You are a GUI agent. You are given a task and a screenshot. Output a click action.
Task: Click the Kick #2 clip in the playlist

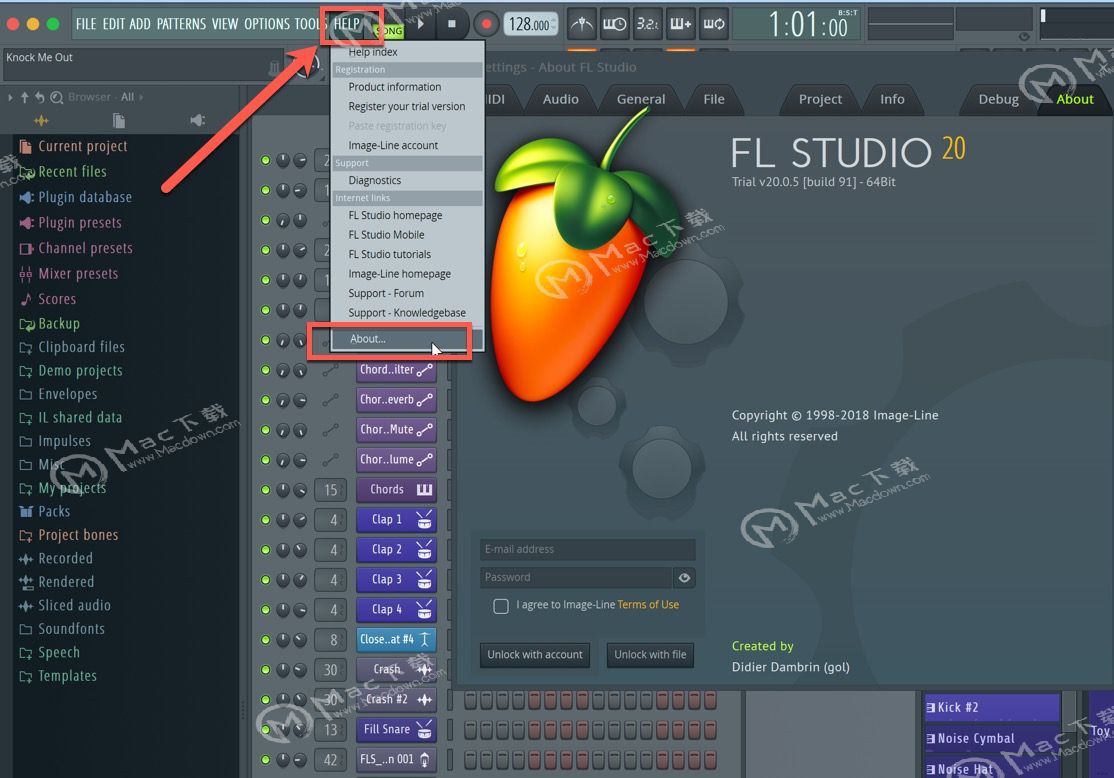[x=992, y=708]
